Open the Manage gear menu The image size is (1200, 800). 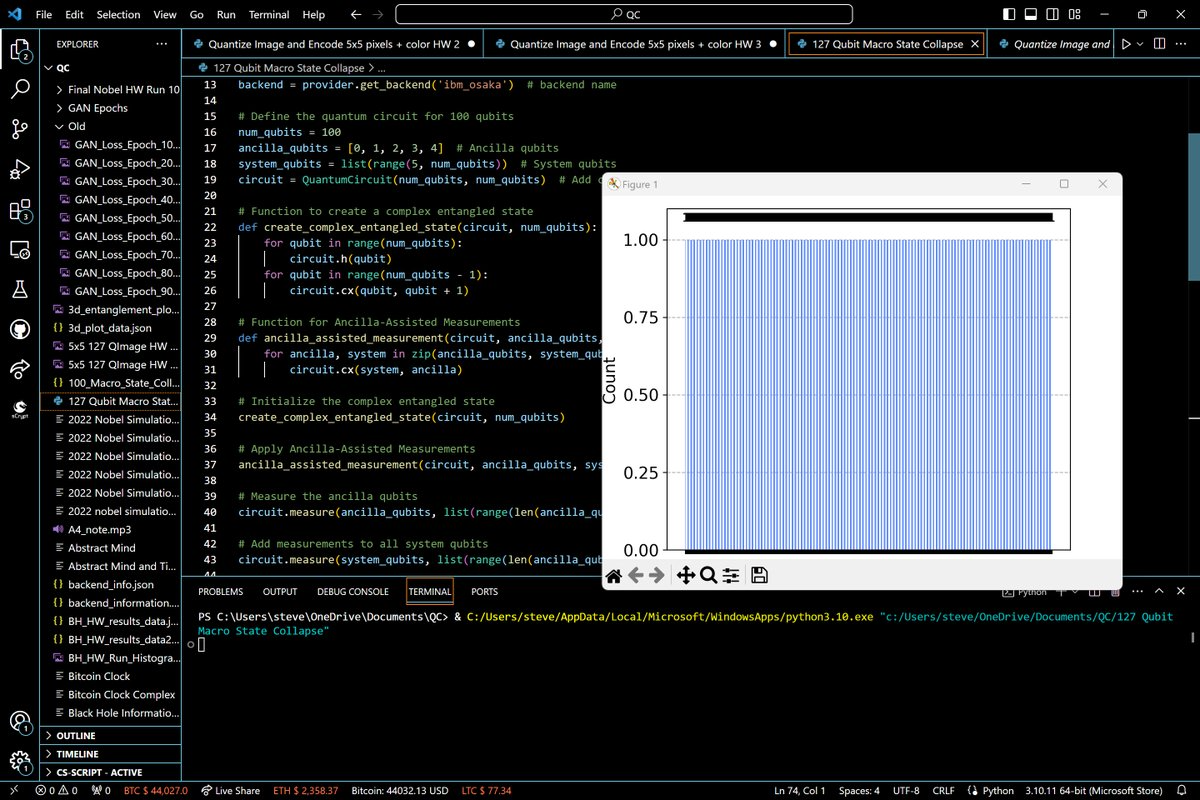point(20,761)
